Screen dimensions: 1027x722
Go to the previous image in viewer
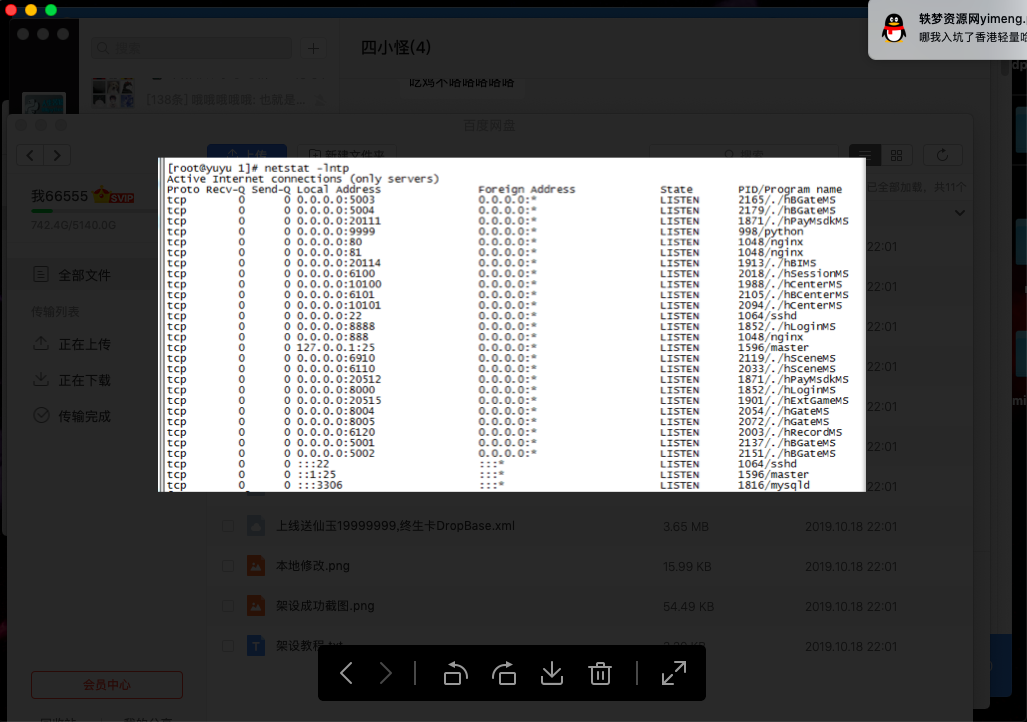pyautogui.click(x=346, y=673)
